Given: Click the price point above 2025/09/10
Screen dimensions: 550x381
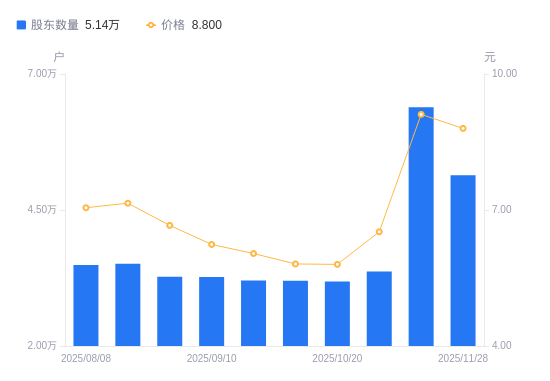Looking at the screenshot, I should tap(212, 245).
